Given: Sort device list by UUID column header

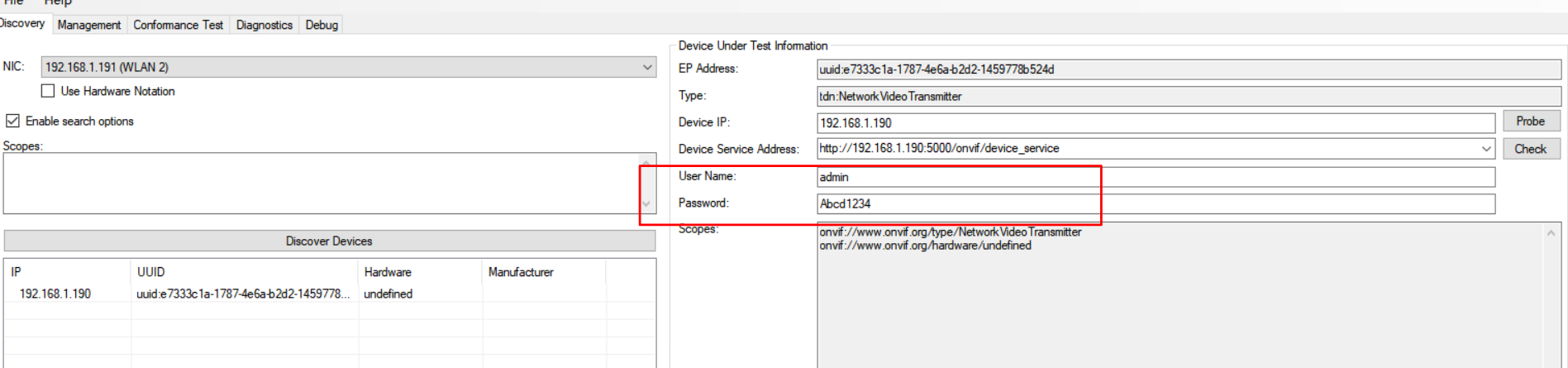Looking at the screenshot, I should click(245, 272).
